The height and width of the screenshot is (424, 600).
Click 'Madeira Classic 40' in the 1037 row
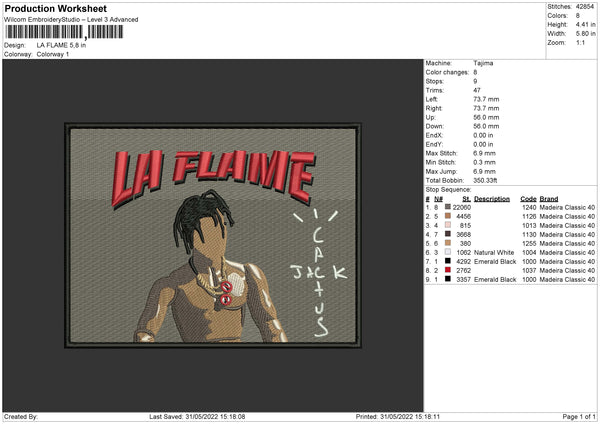point(567,271)
